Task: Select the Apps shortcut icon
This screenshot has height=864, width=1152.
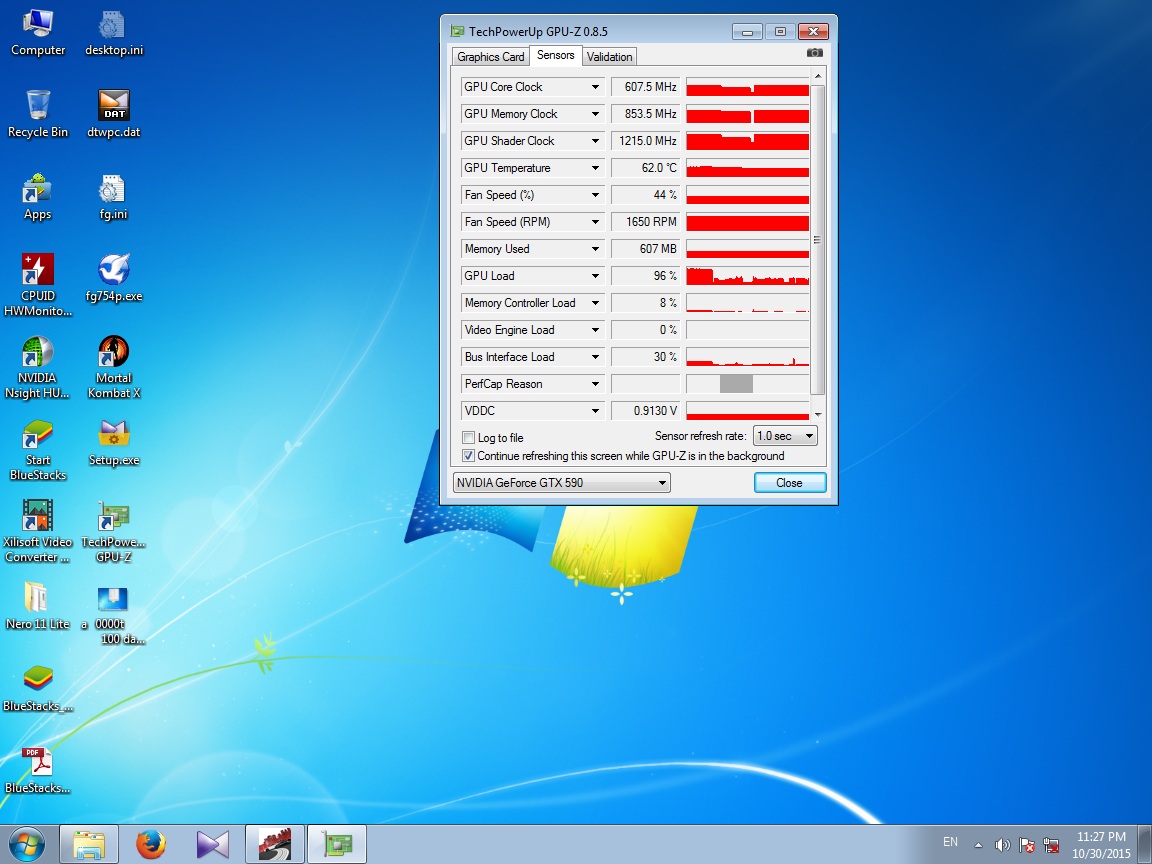Action: pyautogui.click(x=37, y=197)
